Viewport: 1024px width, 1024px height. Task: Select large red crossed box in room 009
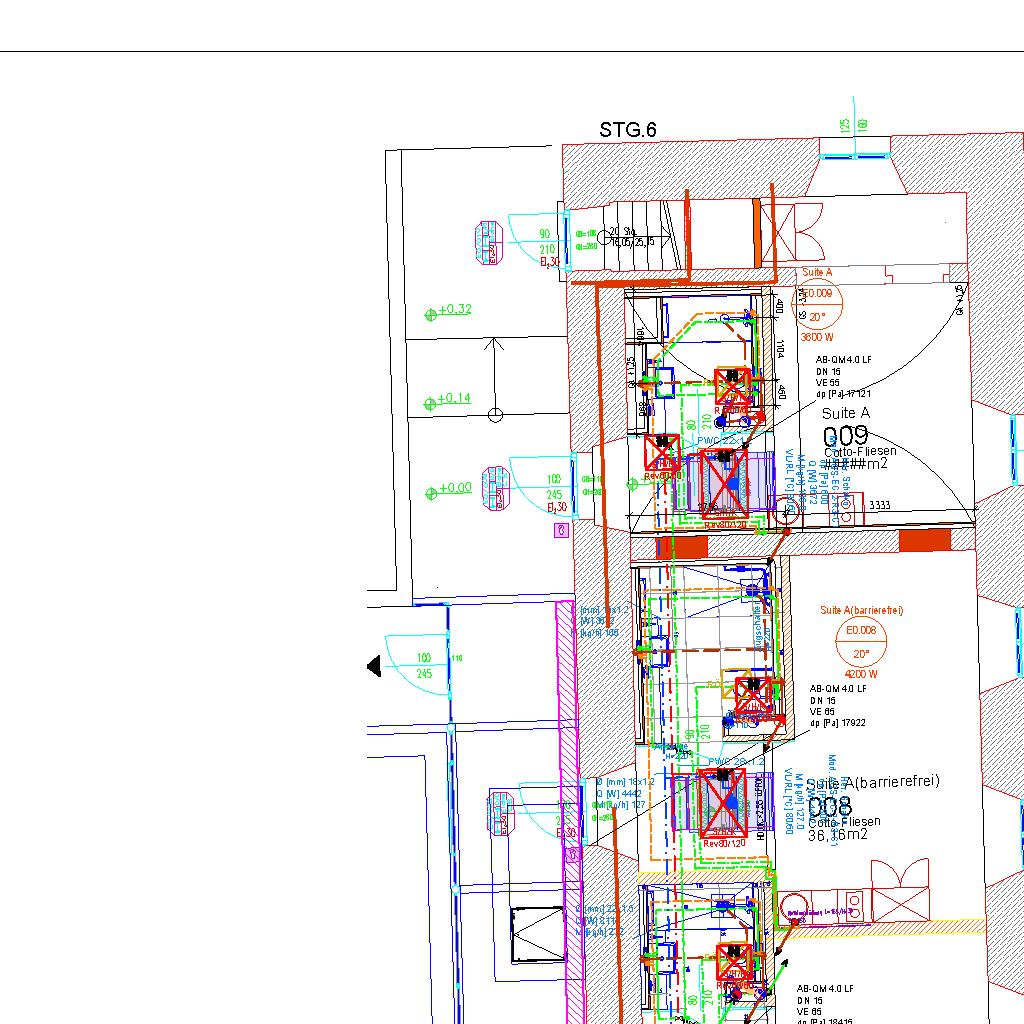724,483
